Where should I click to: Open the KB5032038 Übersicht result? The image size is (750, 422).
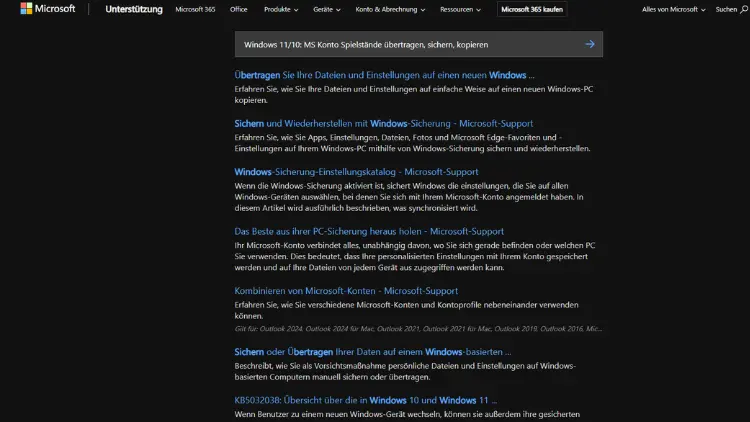pyautogui.click(x=365, y=400)
